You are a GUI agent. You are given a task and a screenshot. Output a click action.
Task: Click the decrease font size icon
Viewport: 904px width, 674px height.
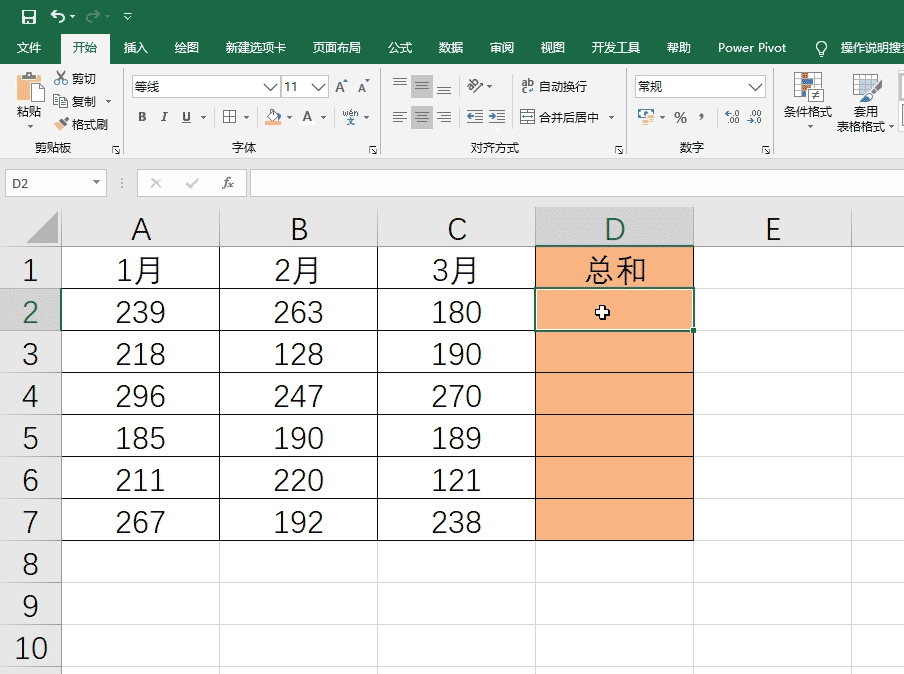coord(363,86)
